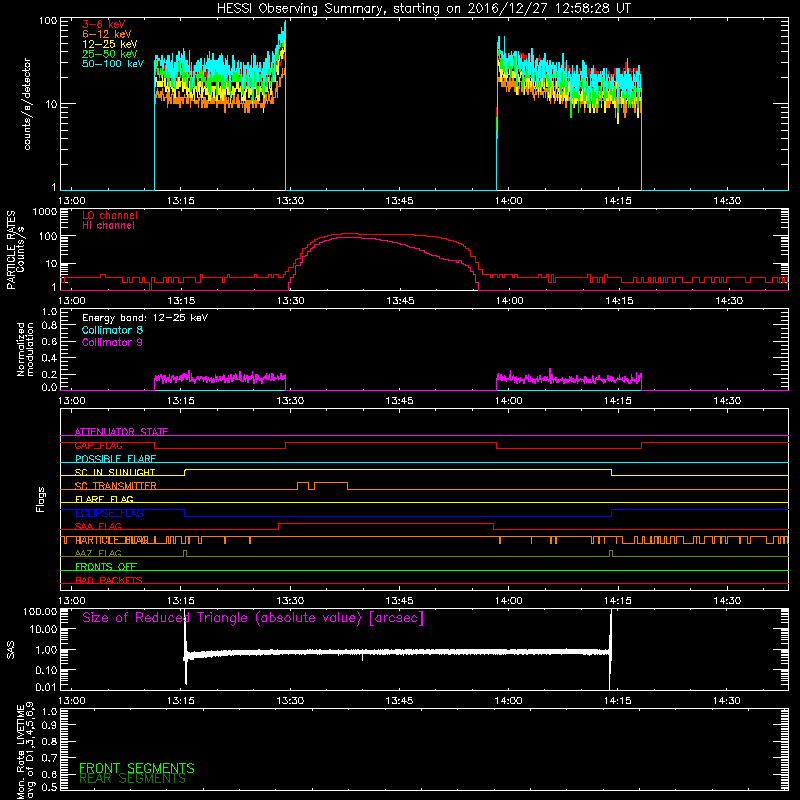Select the green 25-50 keV legend entry

click(x=109, y=54)
